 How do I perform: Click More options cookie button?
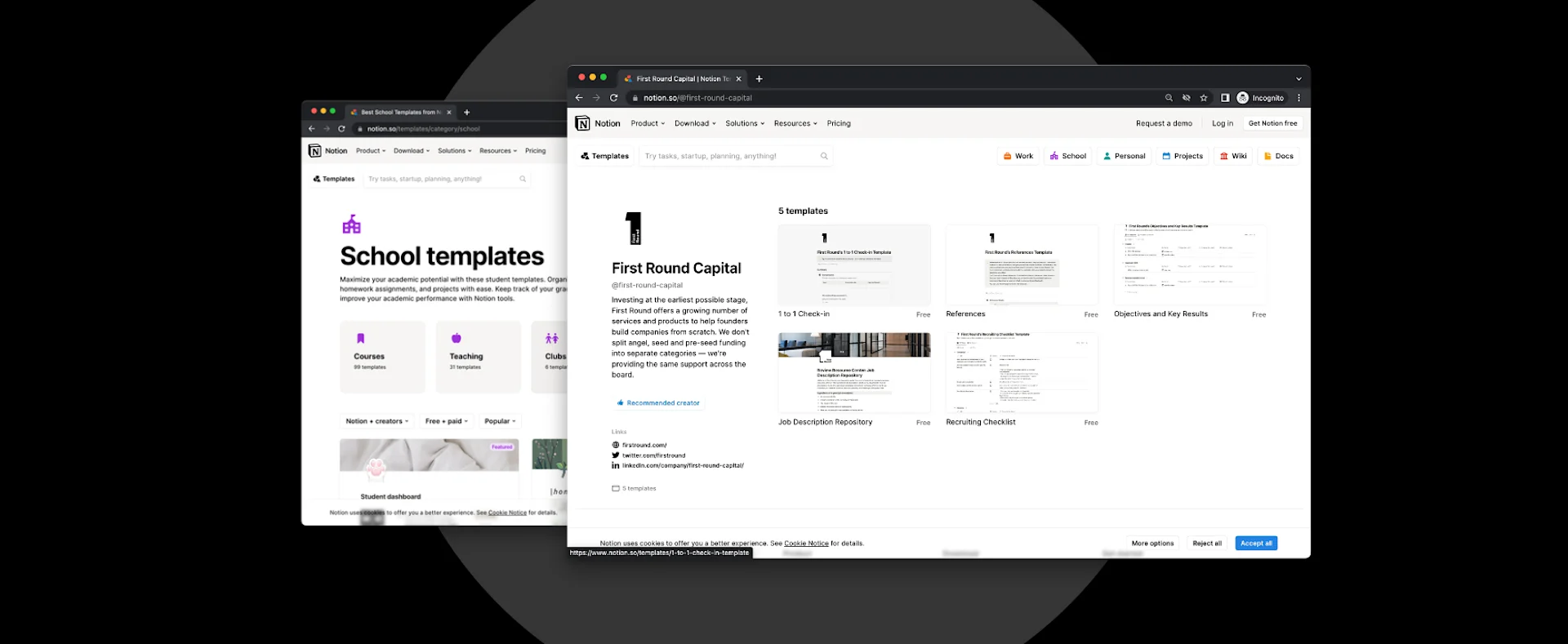1152,544
